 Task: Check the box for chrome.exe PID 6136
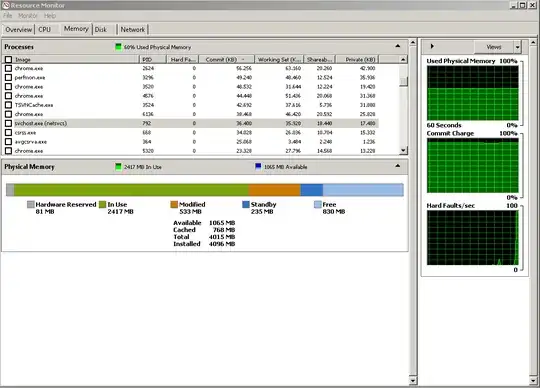pyautogui.click(x=9, y=114)
